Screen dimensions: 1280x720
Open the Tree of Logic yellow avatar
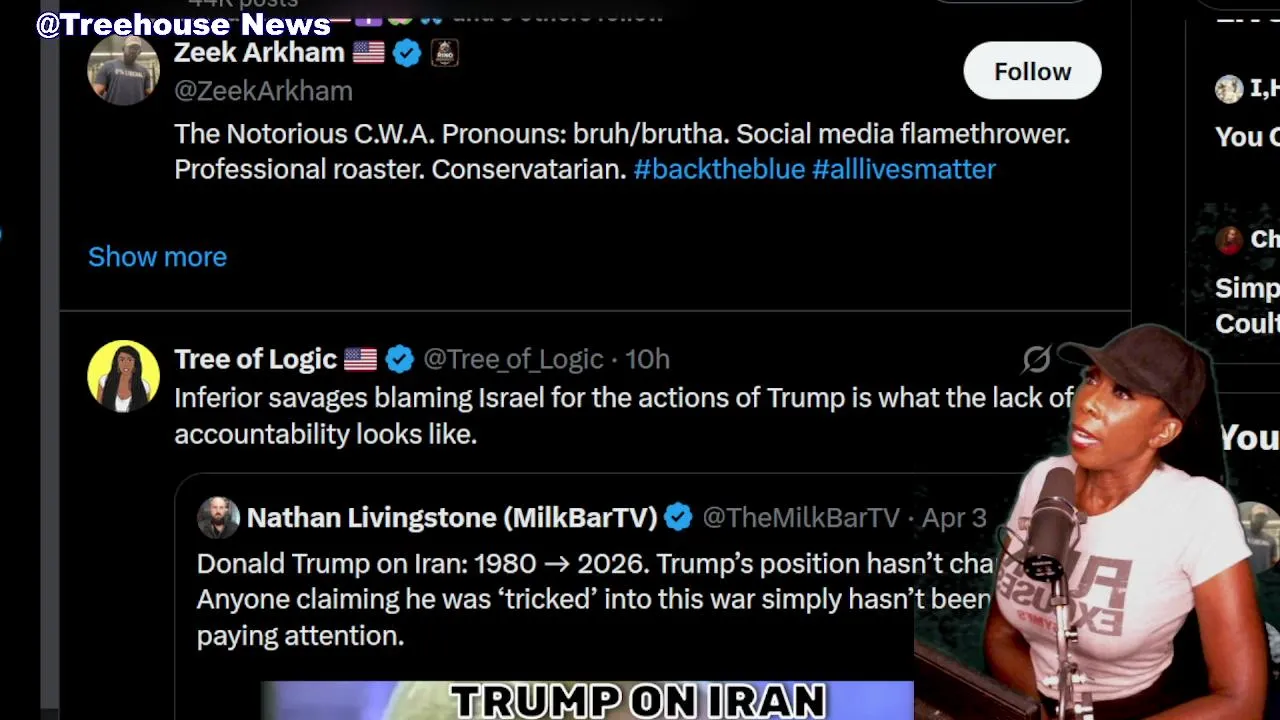tap(123, 376)
